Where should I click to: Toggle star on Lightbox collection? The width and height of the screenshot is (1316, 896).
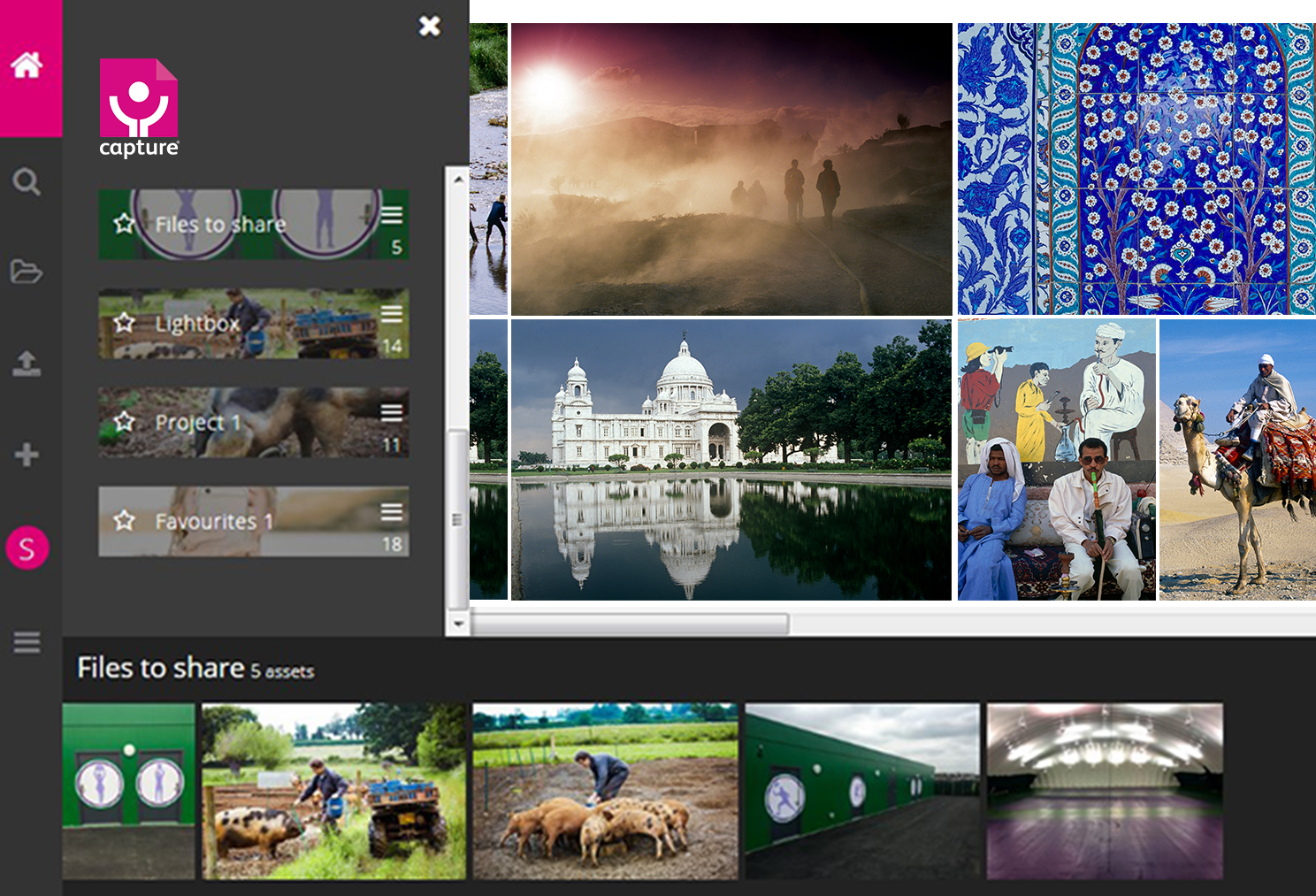(124, 323)
